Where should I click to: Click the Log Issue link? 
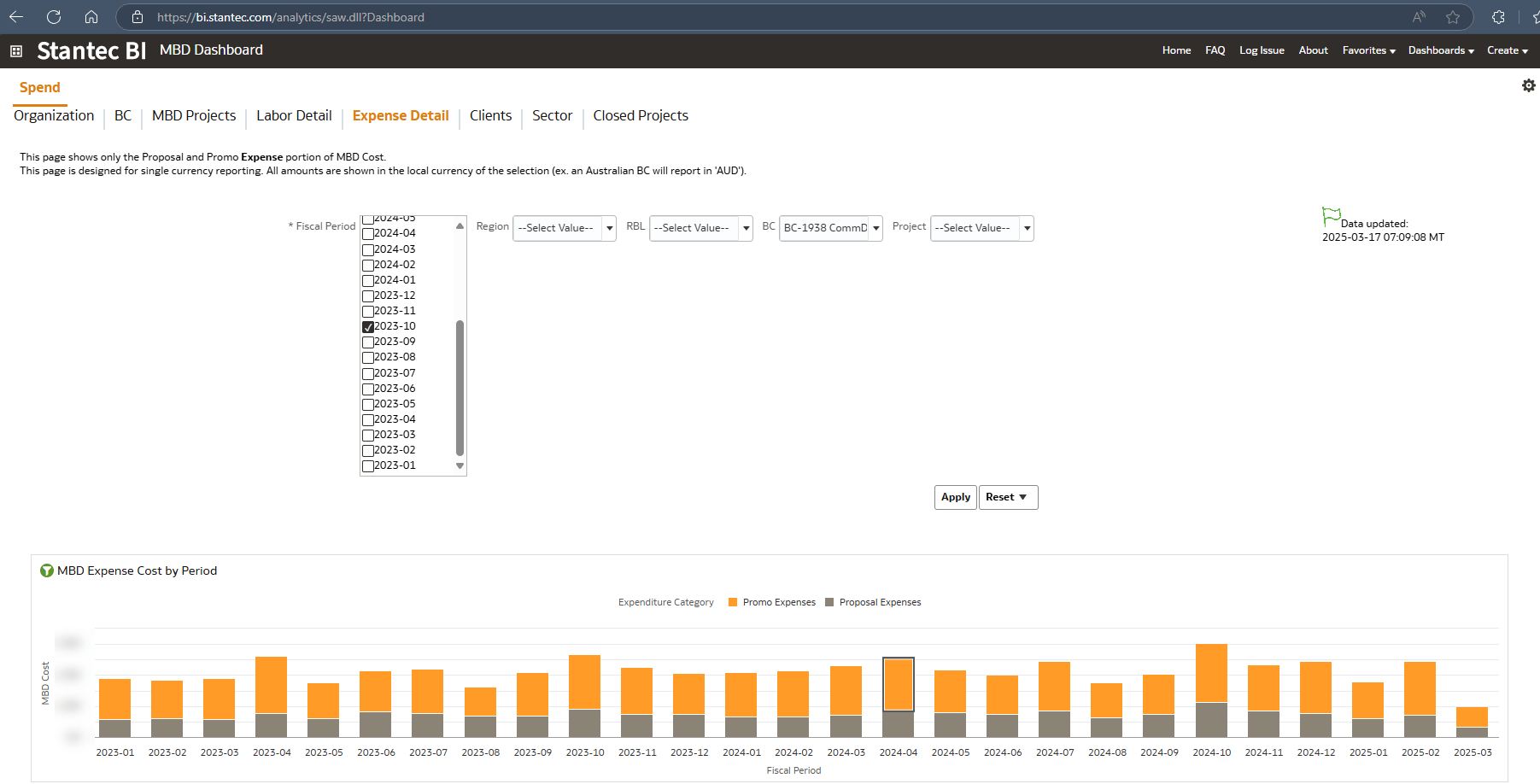(1262, 50)
